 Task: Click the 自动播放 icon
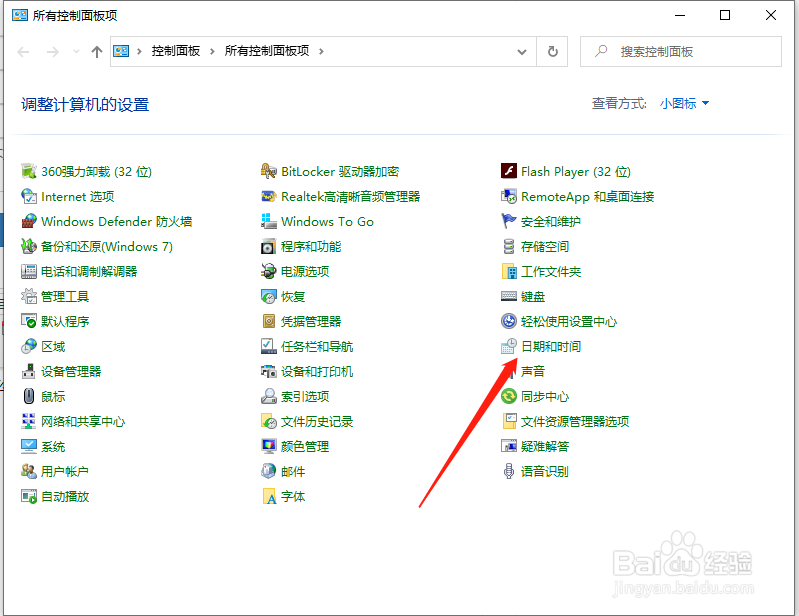[x=29, y=496]
